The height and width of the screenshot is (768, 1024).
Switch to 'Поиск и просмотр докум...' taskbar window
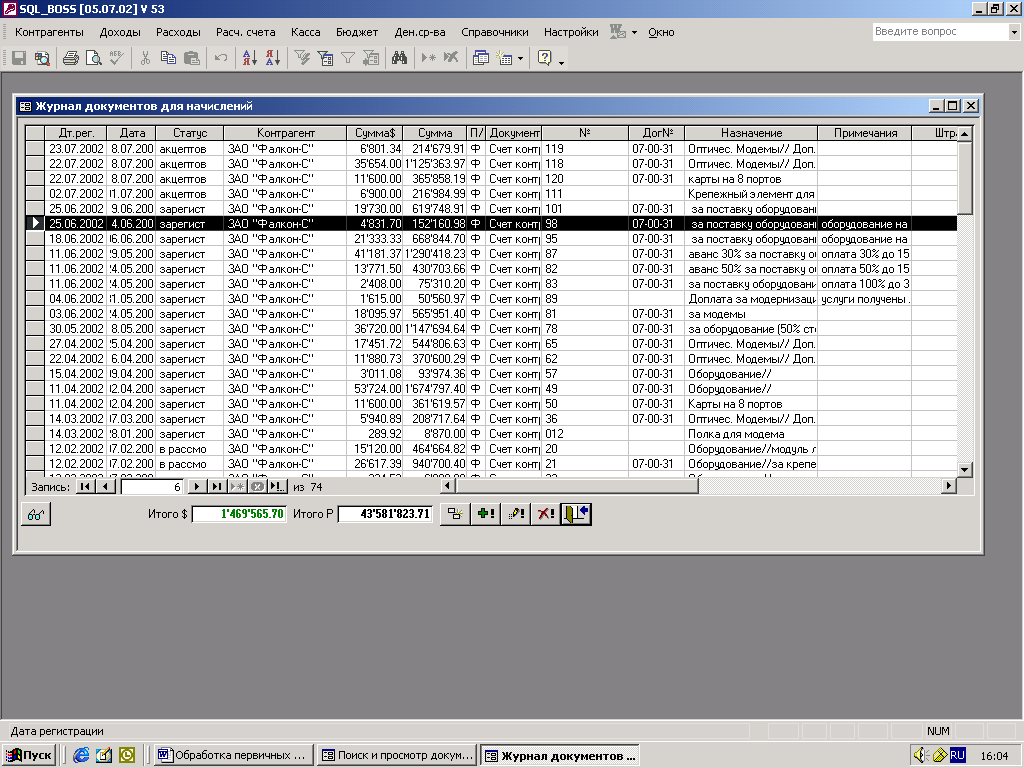[397, 756]
